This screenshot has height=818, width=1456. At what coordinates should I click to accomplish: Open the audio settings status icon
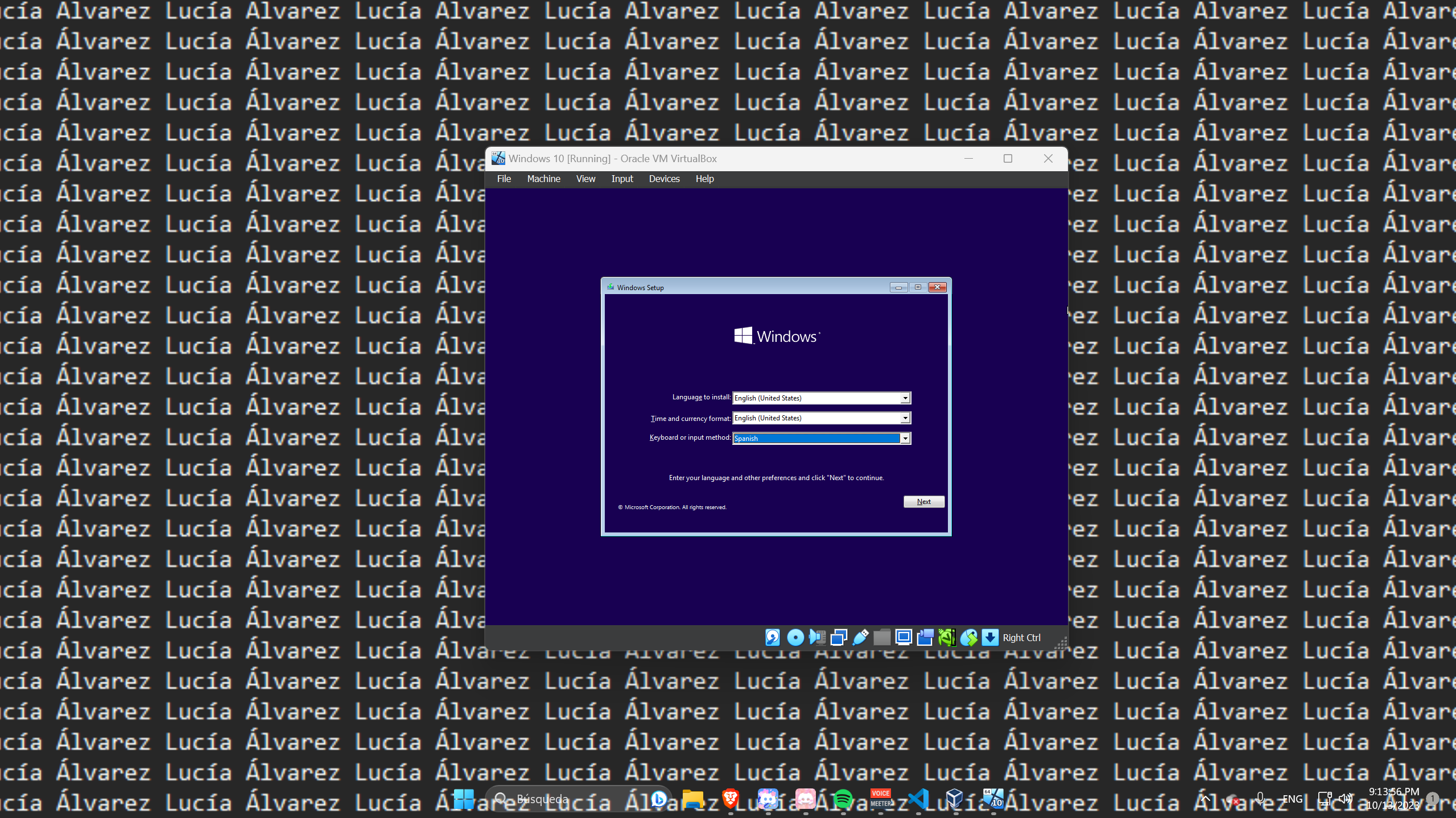click(817, 638)
